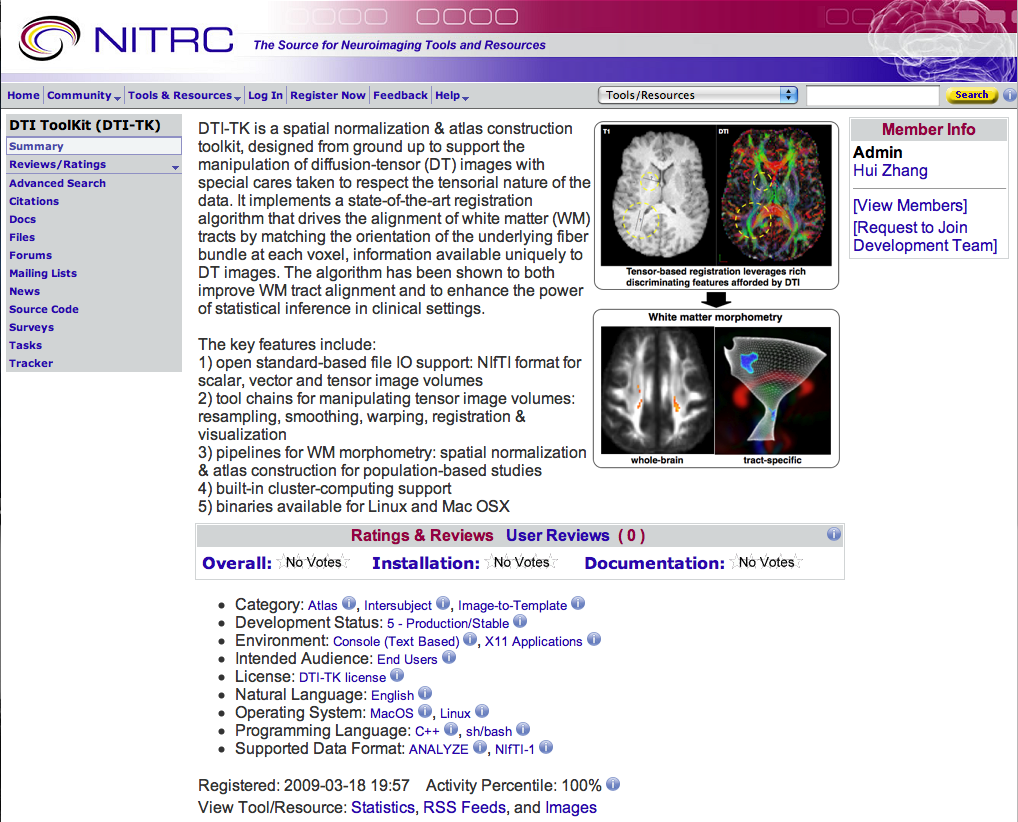
Task: Open the Help dropdown menu
Action: 452,96
